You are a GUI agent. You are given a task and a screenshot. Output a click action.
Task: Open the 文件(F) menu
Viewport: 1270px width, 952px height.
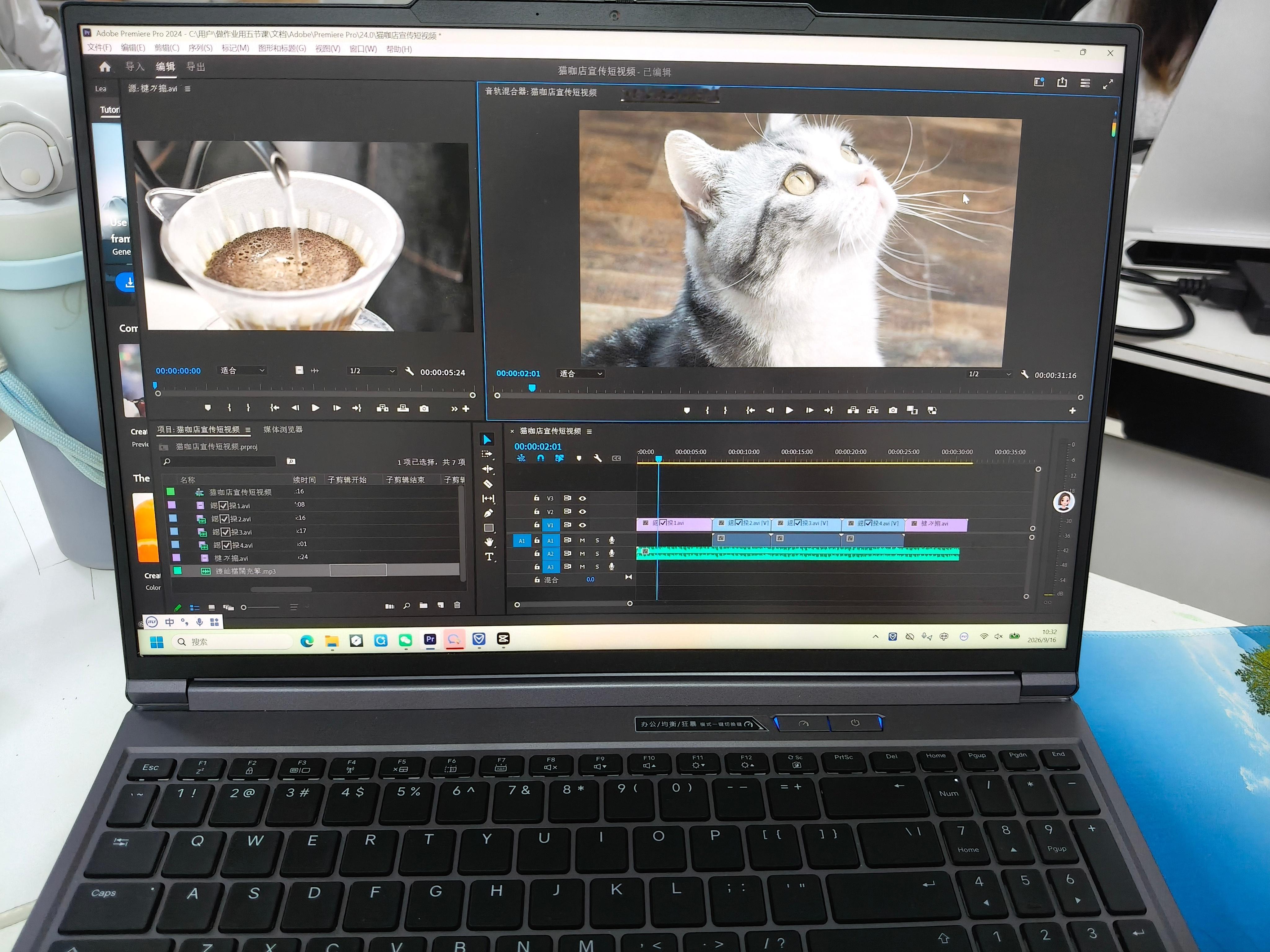click(x=99, y=47)
